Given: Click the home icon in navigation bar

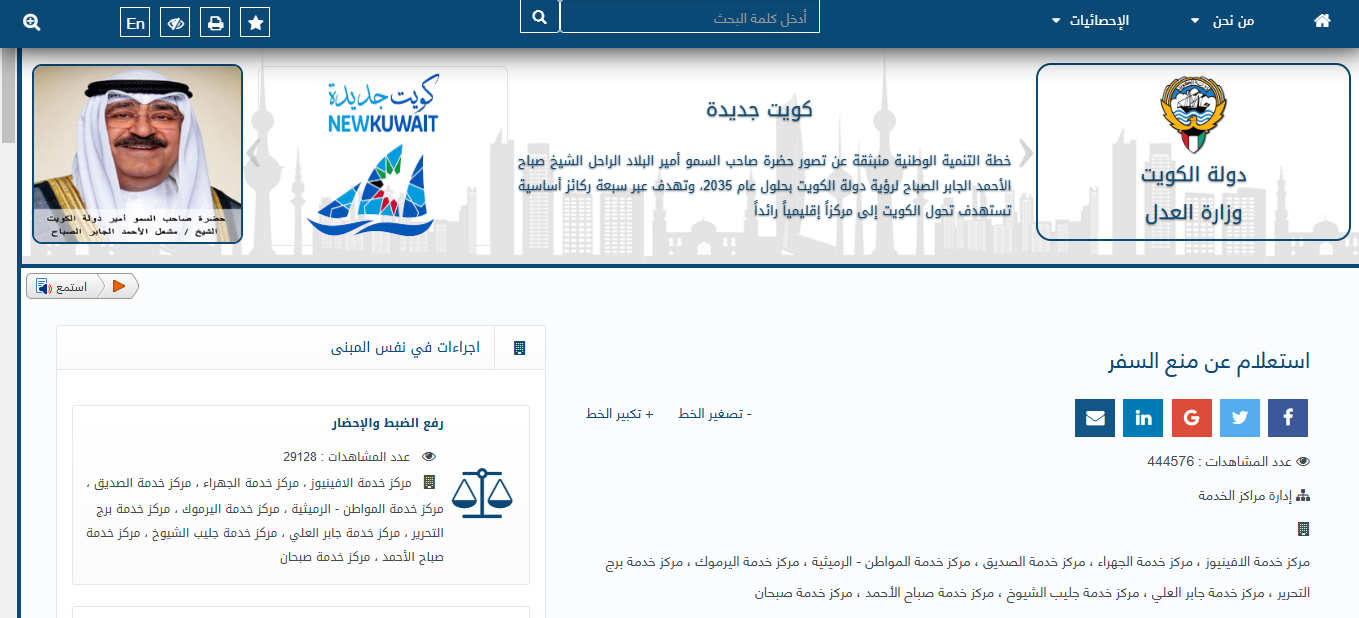Looking at the screenshot, I should 1322,21.
